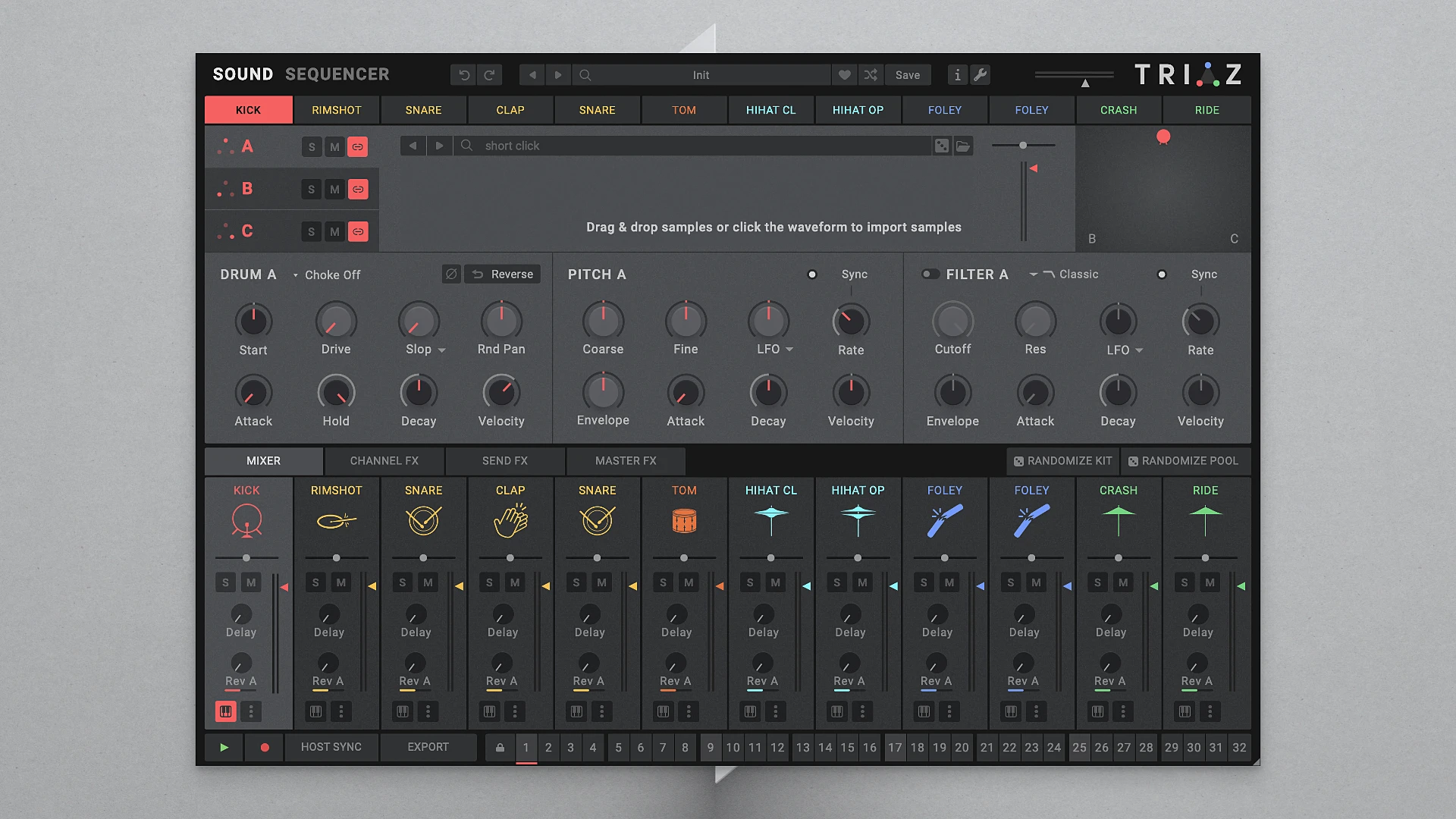
Task: Click the shuffle preset icon
Action: (x=871, y=74)
